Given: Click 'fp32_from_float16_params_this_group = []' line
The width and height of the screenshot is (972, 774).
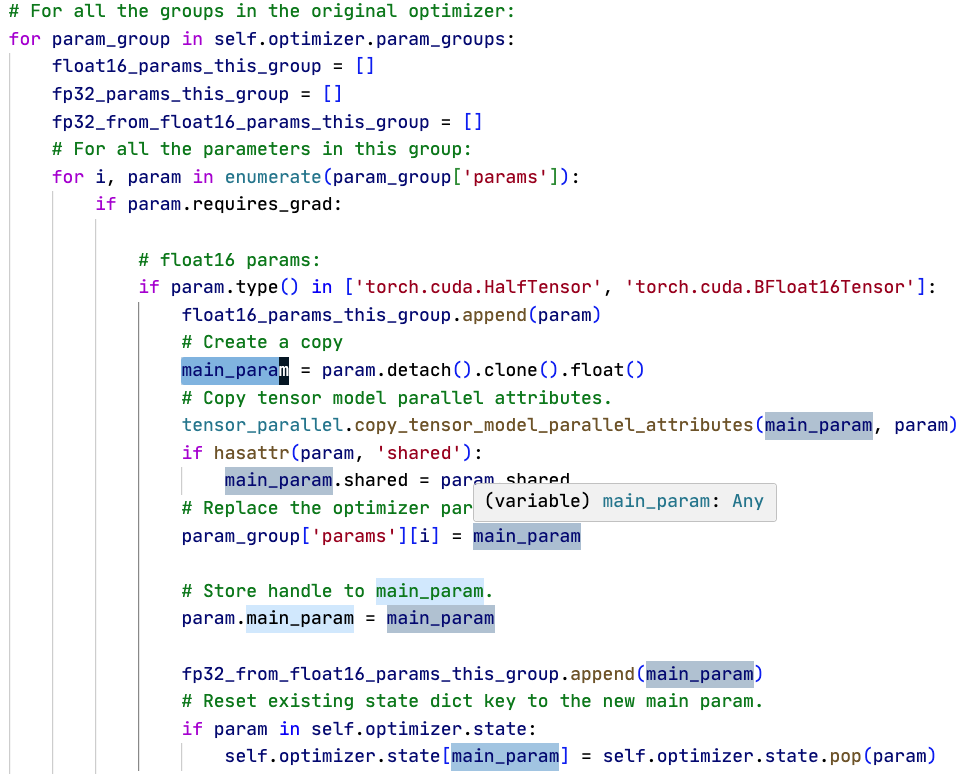Looking at the screenshot, I should pos(267,121).
